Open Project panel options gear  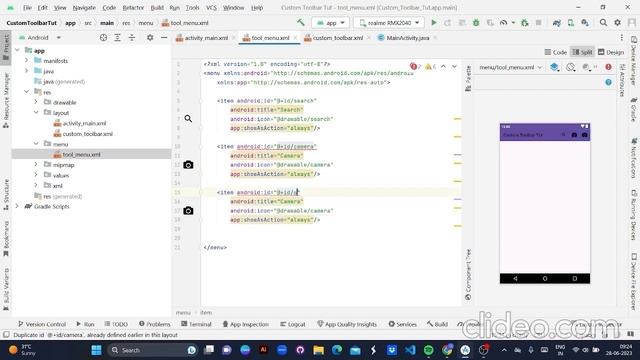(150, 38)
